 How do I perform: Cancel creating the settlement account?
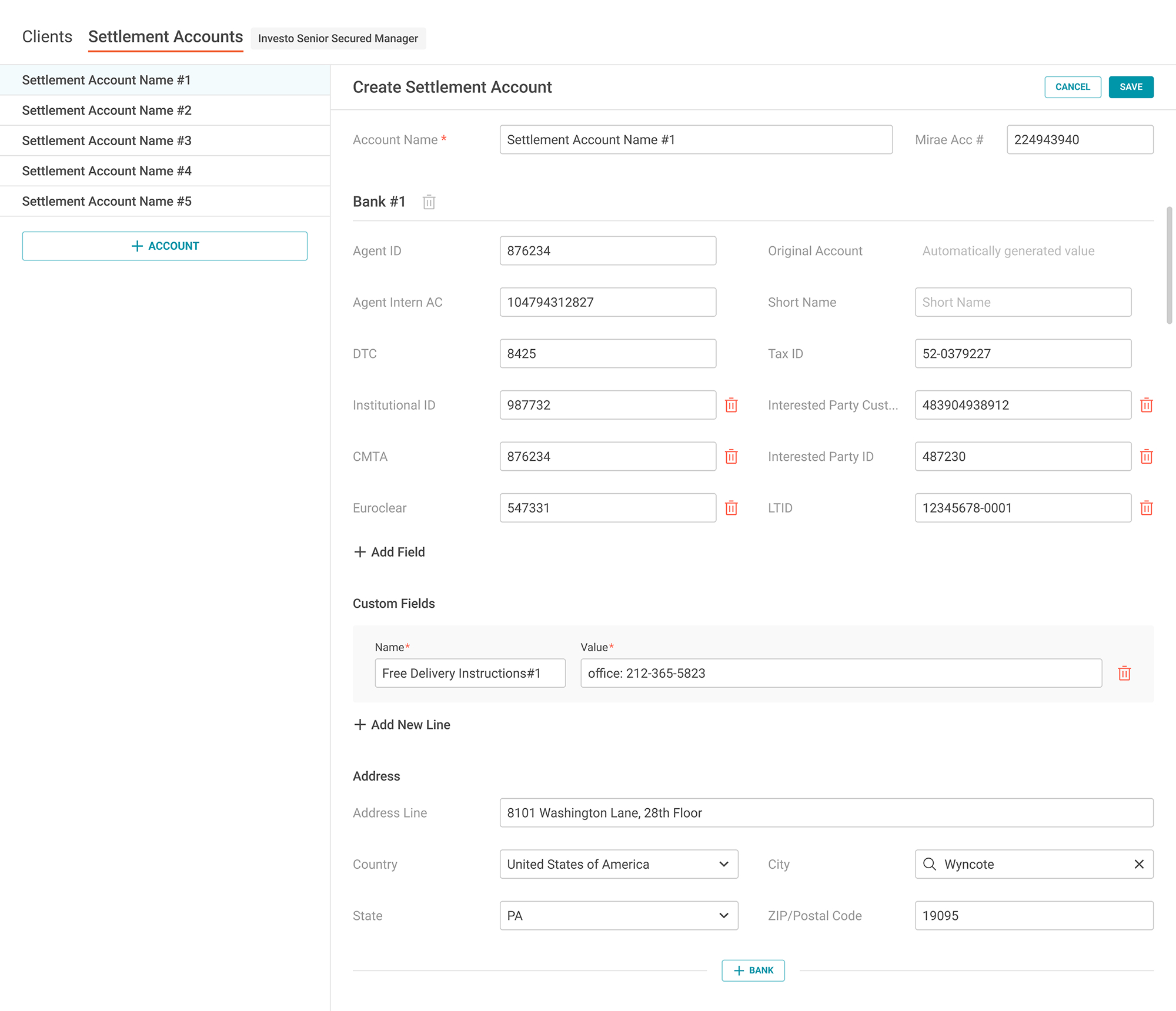(1073, 87)
